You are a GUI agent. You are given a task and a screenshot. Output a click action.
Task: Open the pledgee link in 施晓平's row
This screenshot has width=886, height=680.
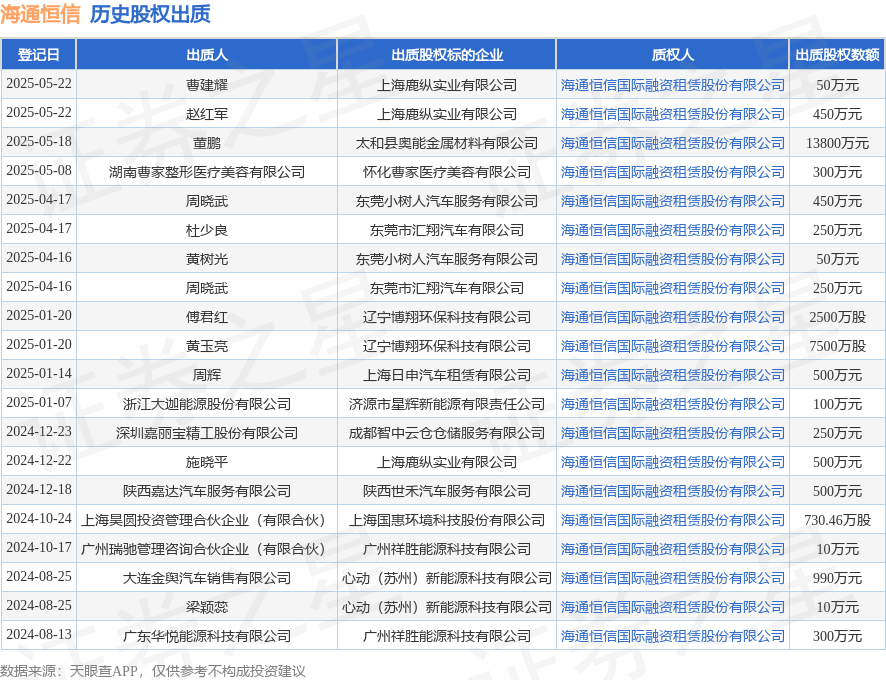tap(672, 462)
